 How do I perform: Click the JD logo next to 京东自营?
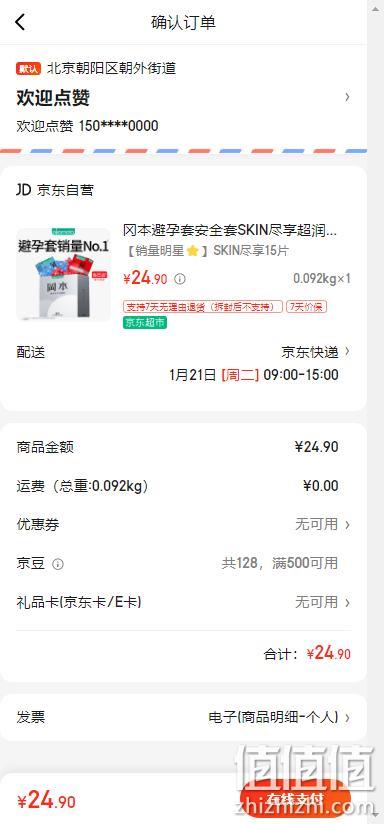tap(24, 190)
